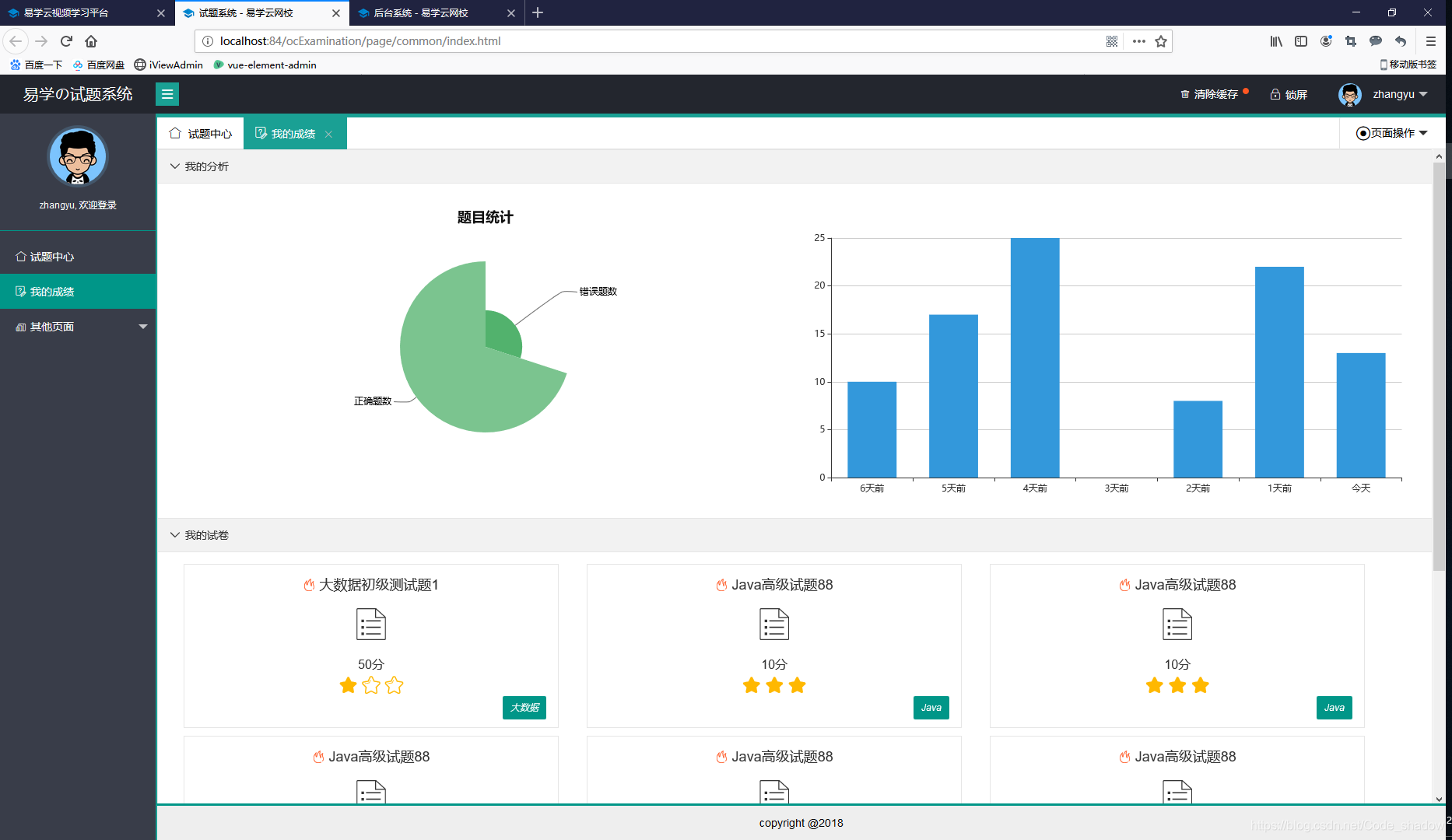Click the document icon on 大数据初级测试题1 card
Viewport: 1452px width, 840px height.
371,624
